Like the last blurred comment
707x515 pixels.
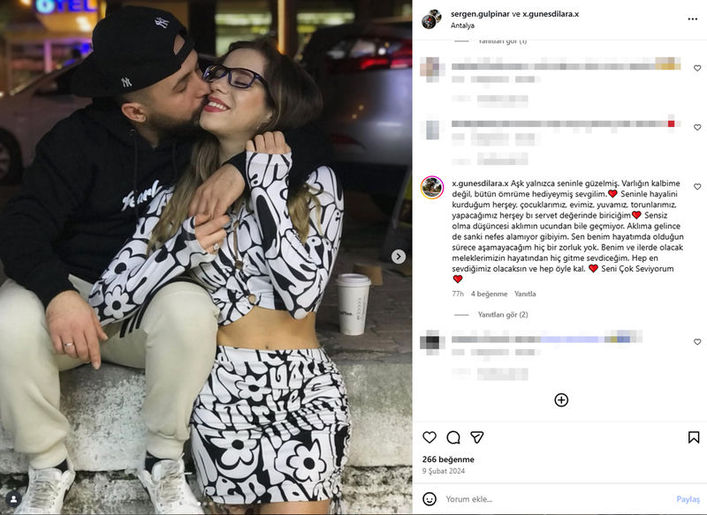[697, 342]
